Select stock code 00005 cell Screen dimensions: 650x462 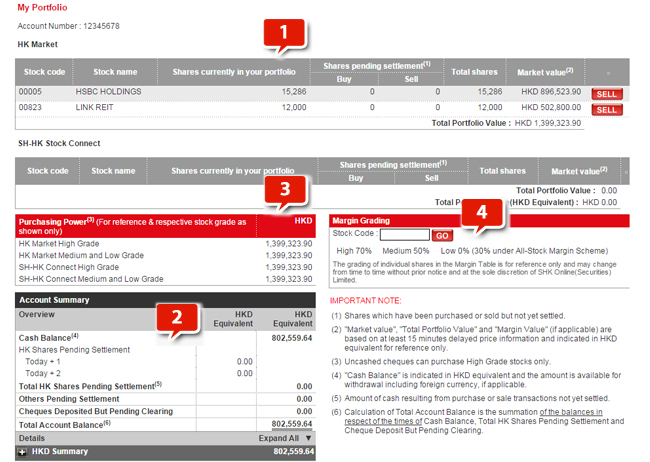pos(30,92)
